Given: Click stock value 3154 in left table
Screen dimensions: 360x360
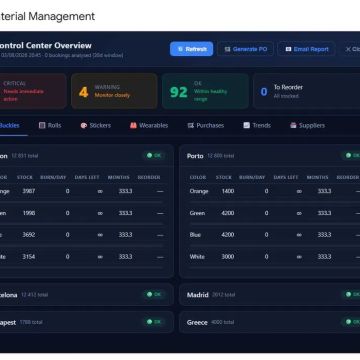Looking at the screenshot, I should 29,257.
